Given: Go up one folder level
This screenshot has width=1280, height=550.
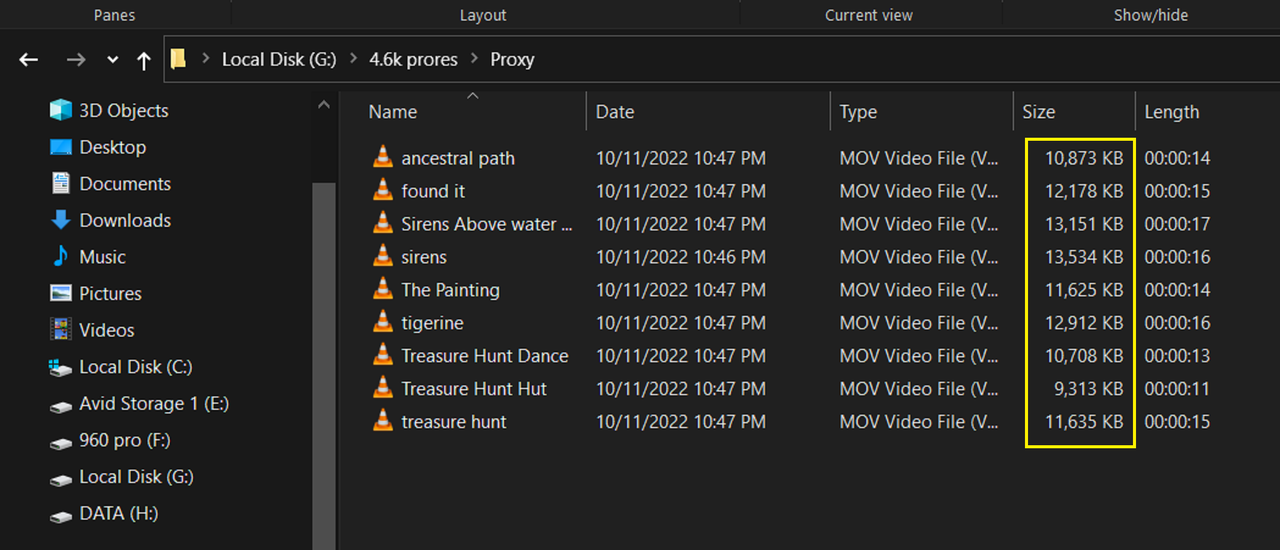Looking at the screenshot, I should (143, 60).
